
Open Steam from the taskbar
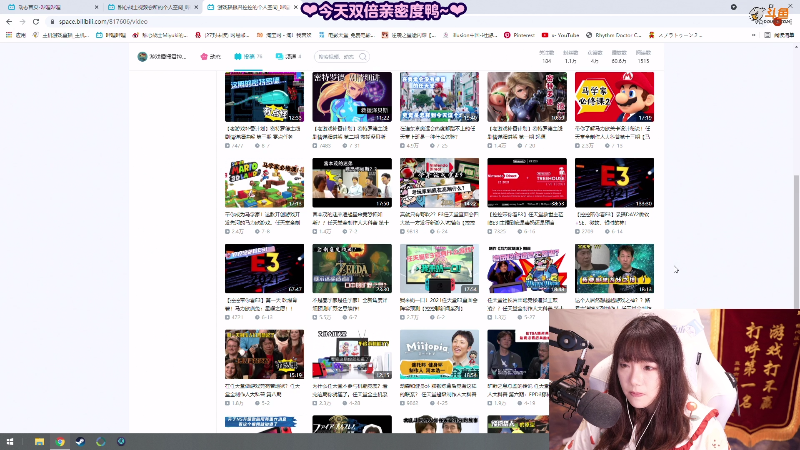click(x=80, y=442)
